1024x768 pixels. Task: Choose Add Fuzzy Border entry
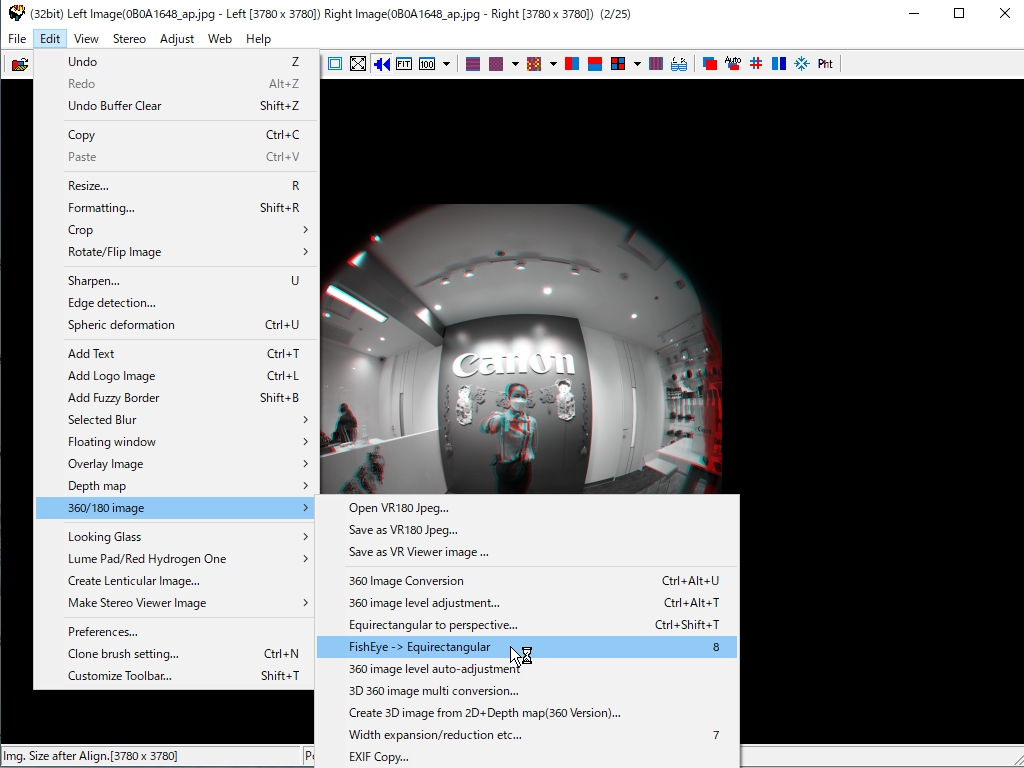pyautogui.click(x=176, y=398)
